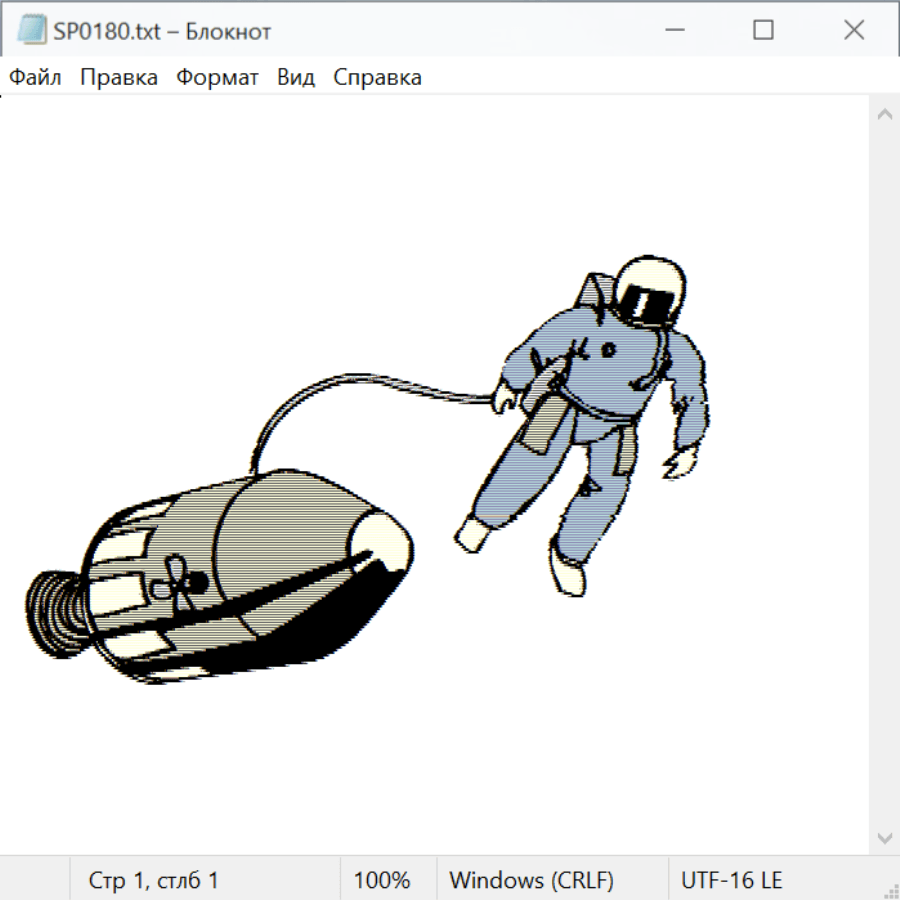Click the UTF-16 LE encoding indicator

coord(731,880)
